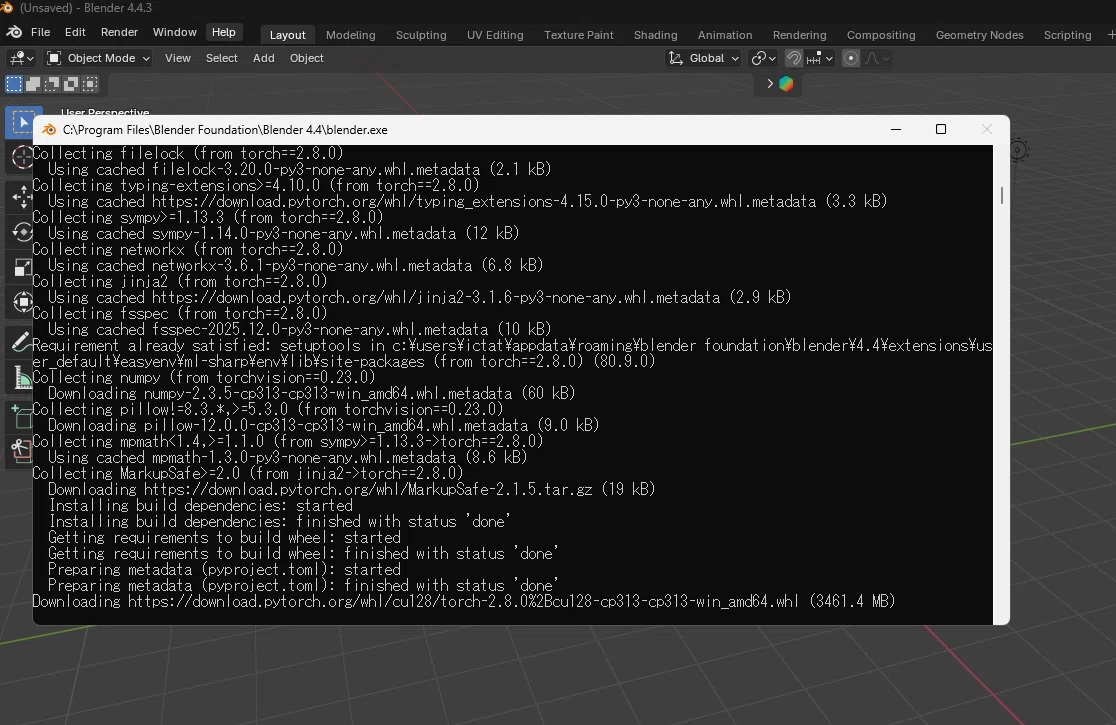
Task: Click the 'Collecting filelock' console line
Action: pos(188,153)
